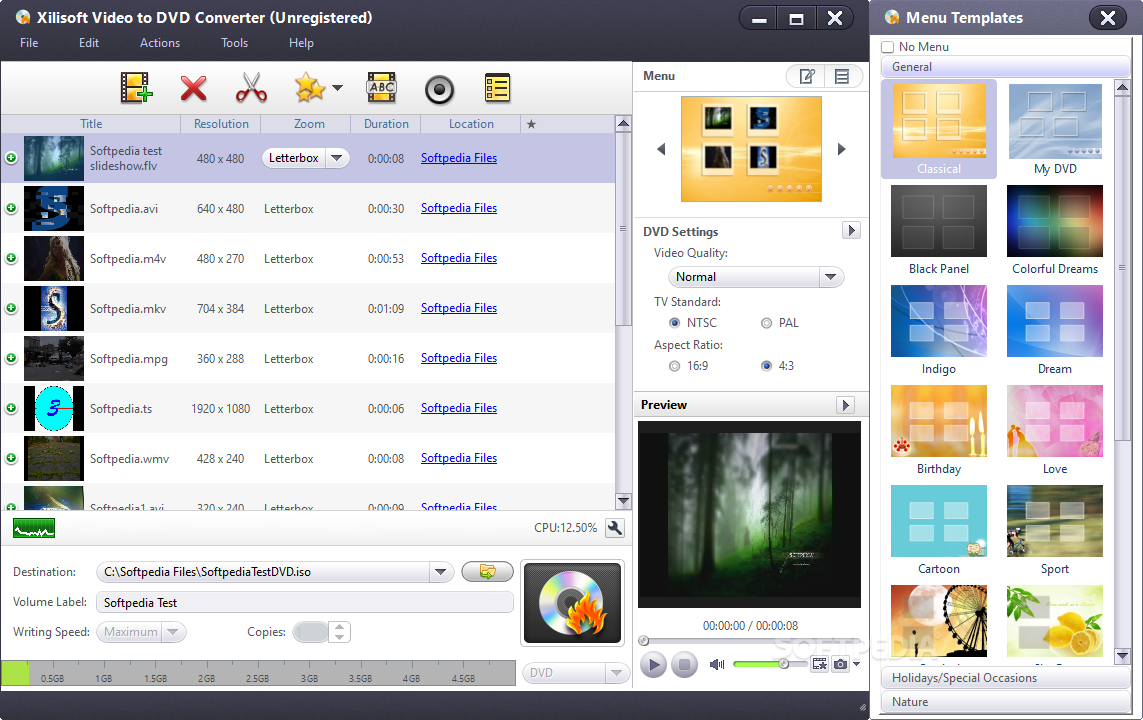Expand Softpedia.ts row plus icon
Image resolution: width=1143 pixels, height=720 pixels.
[x=11, y=408]
